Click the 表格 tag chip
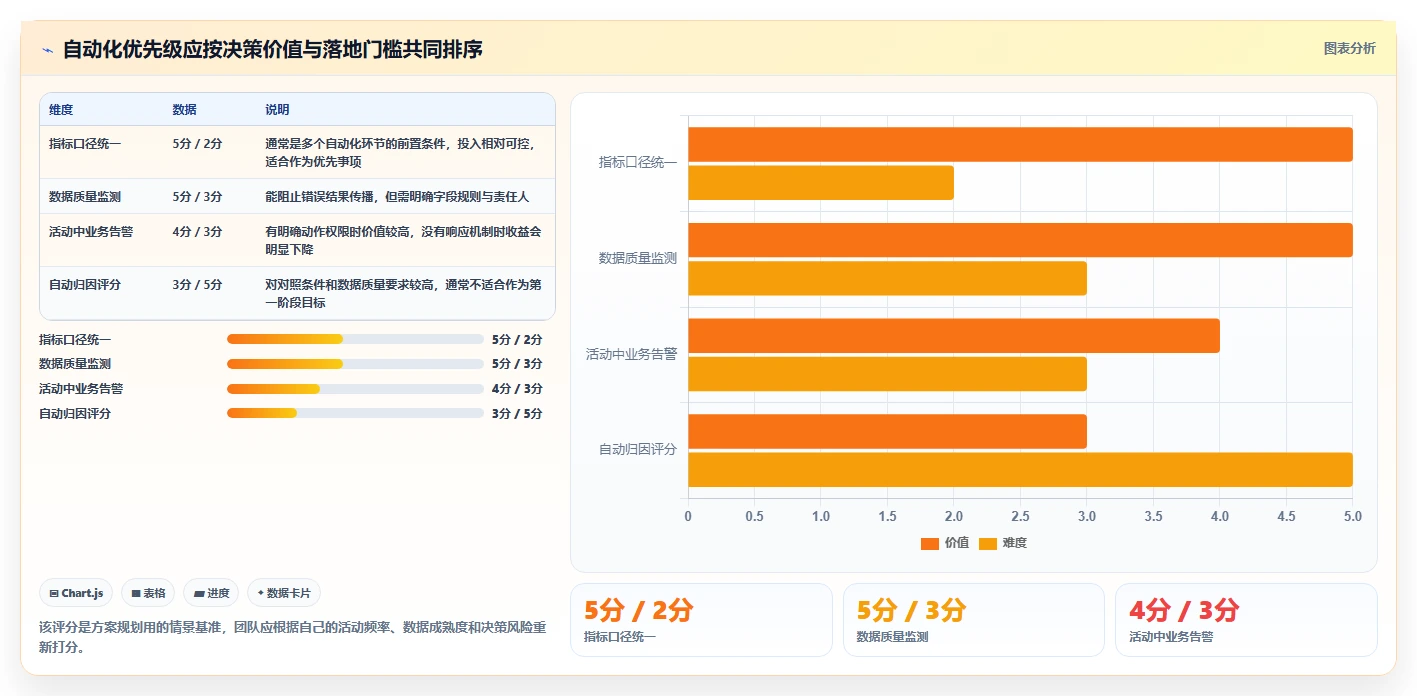The image size is (1417, 696). point(148,593)
